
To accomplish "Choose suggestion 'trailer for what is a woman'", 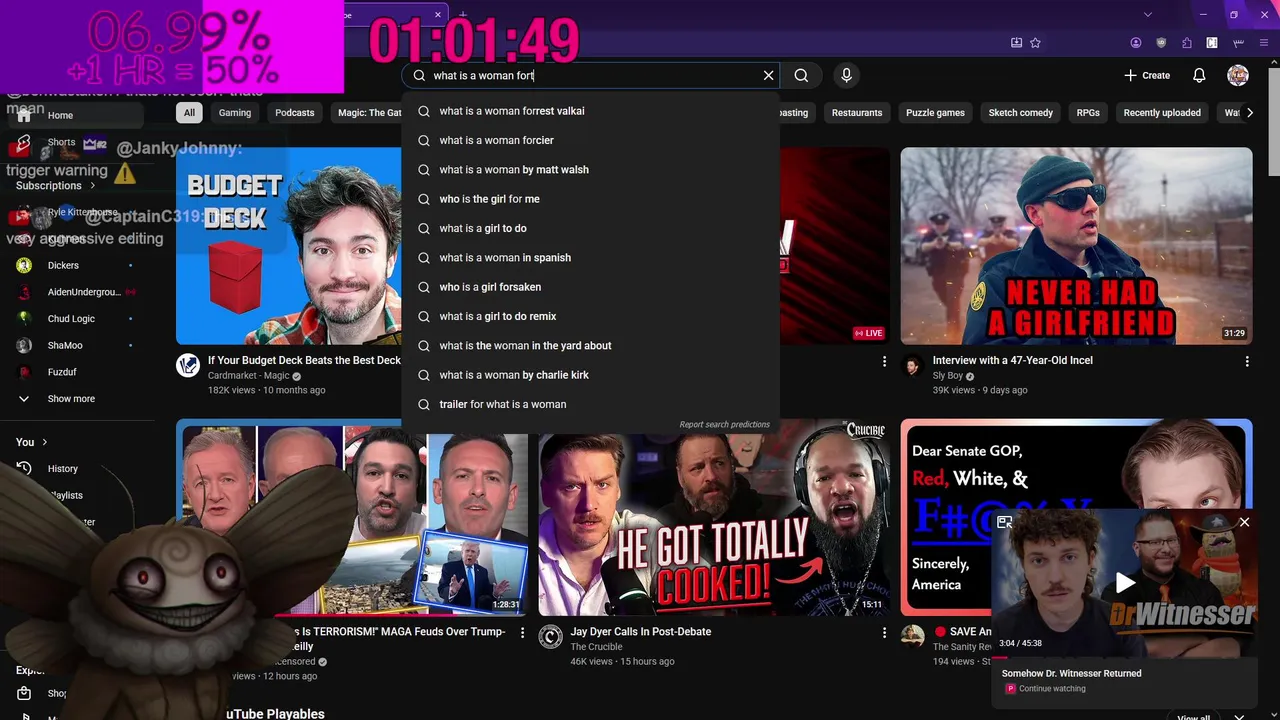I will click(590, 404).
